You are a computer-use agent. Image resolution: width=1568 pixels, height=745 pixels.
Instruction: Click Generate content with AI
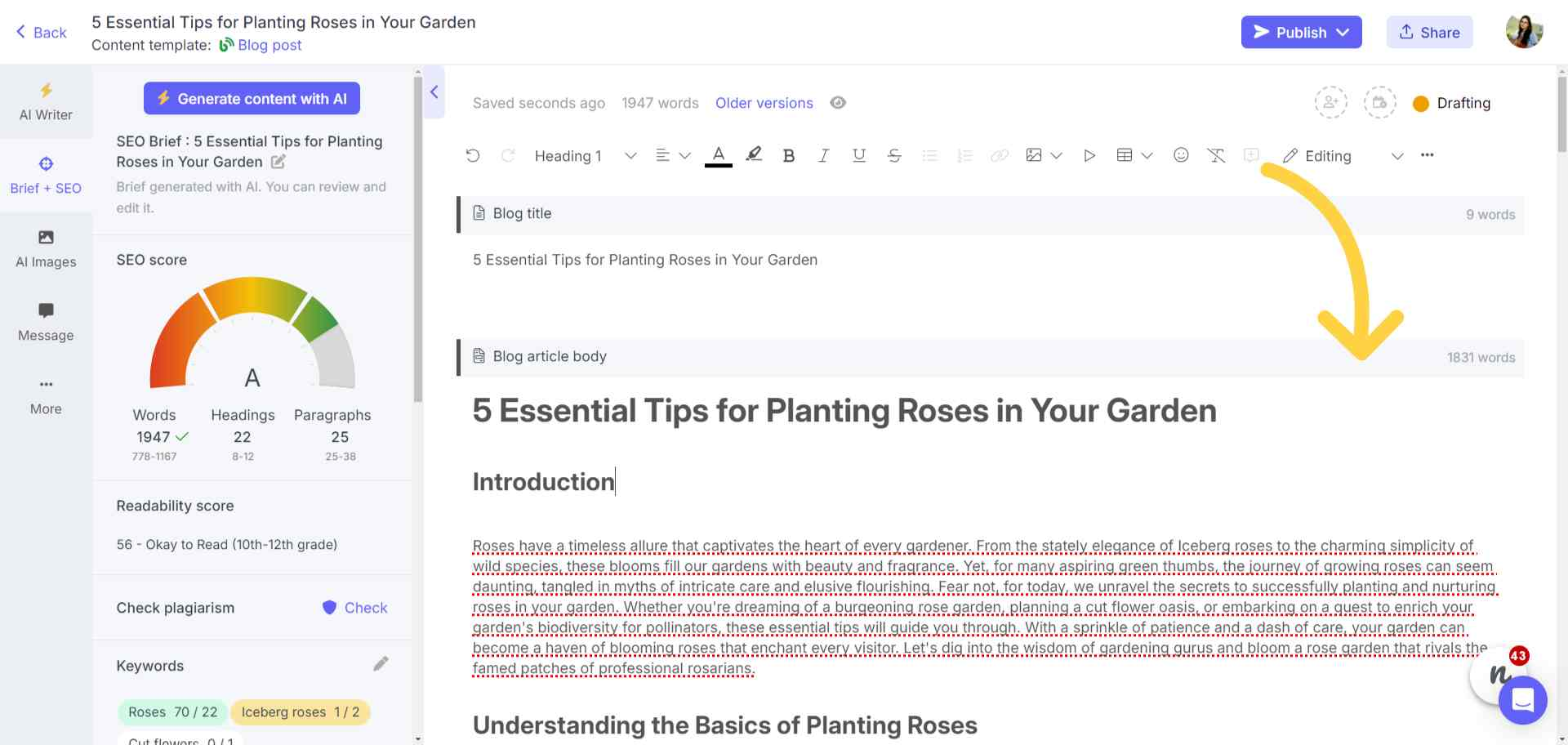pyautogui.click(x=252, y=98)
